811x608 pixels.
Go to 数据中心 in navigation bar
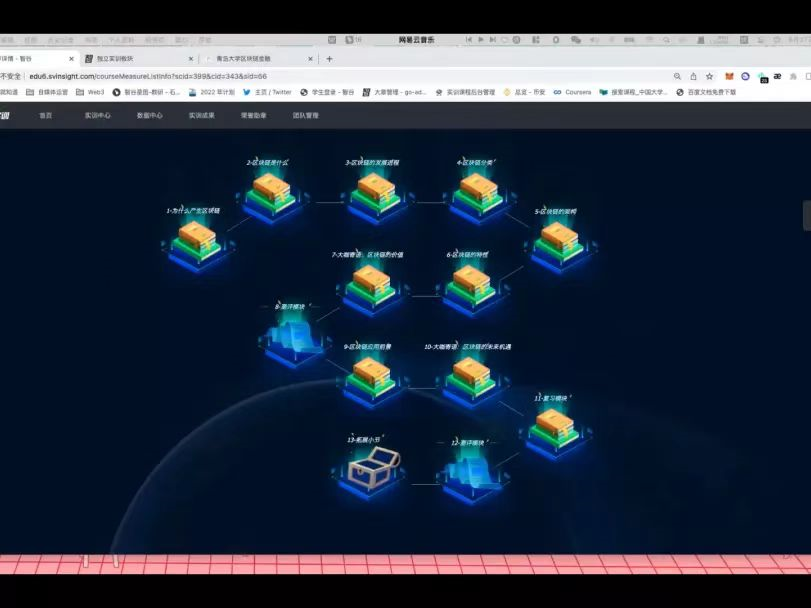point(150,115)
